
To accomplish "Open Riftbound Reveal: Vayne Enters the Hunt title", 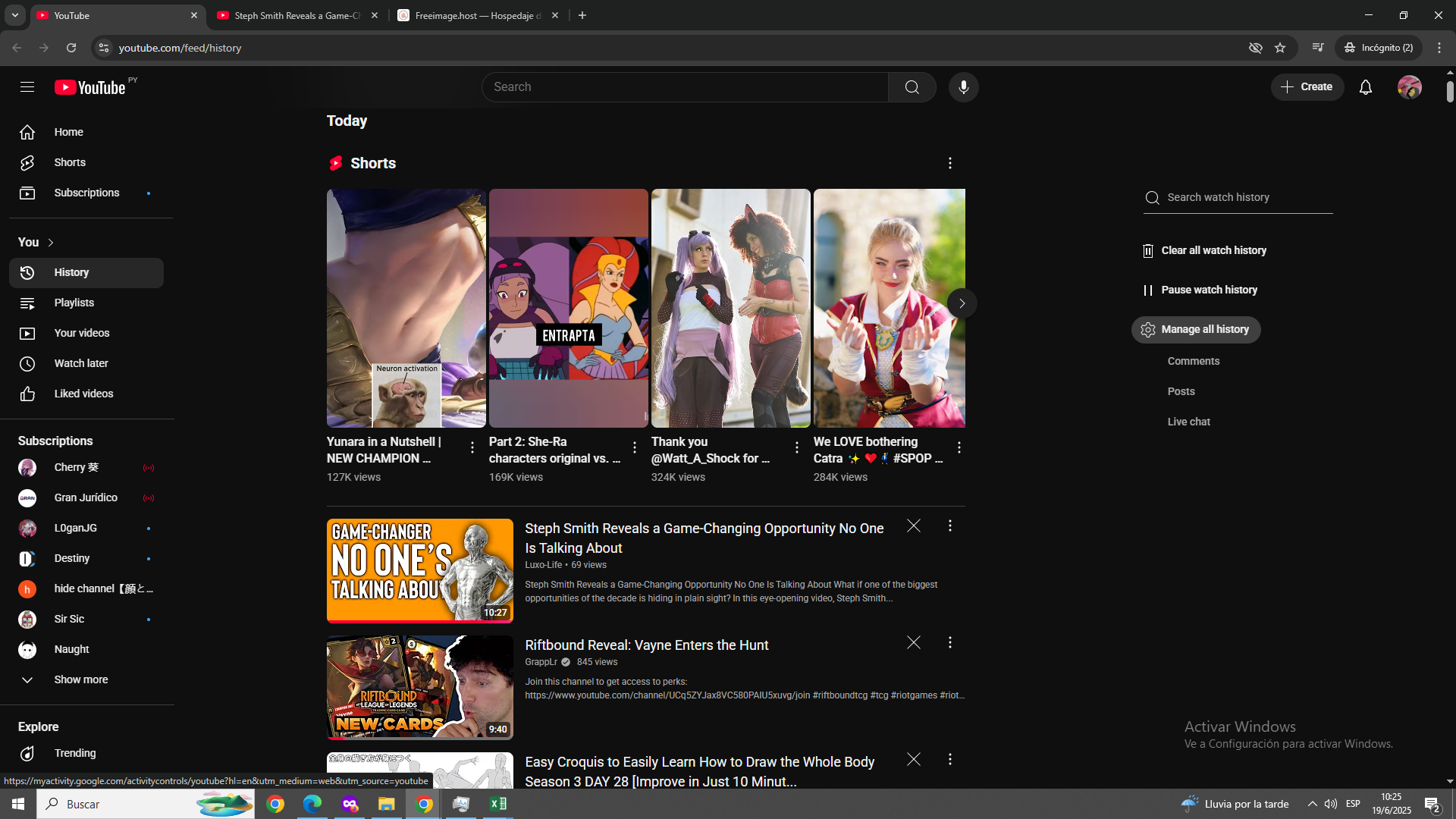I will click(x=647, y=645).
